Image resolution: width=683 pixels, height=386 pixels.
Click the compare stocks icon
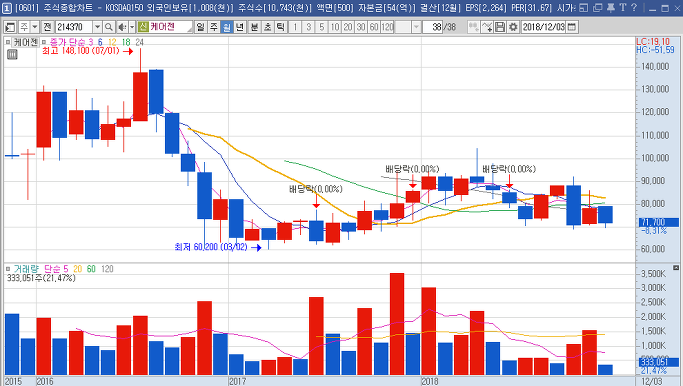point(473,27)
